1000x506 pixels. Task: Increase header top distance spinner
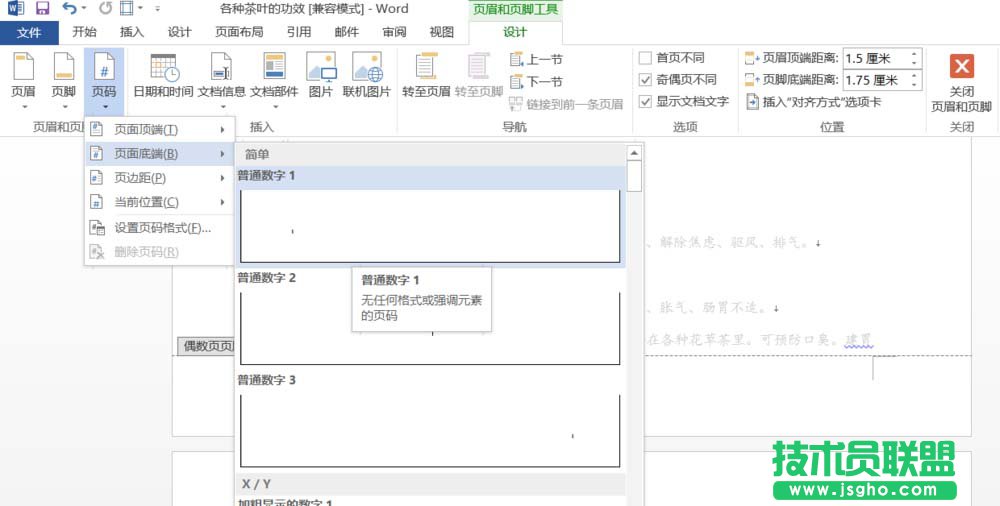[915, 54]
